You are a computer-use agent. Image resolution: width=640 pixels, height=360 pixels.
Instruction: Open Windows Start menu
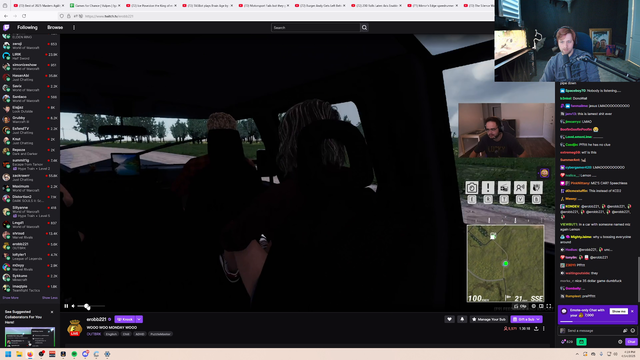[x=8, y=354]
